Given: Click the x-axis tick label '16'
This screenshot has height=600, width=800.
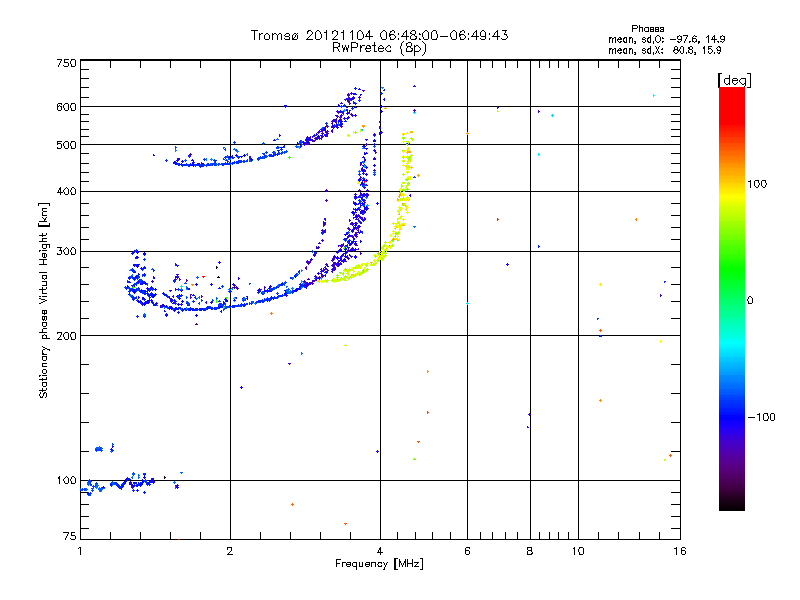Looking at the screenshot, I should pos(680,551).
